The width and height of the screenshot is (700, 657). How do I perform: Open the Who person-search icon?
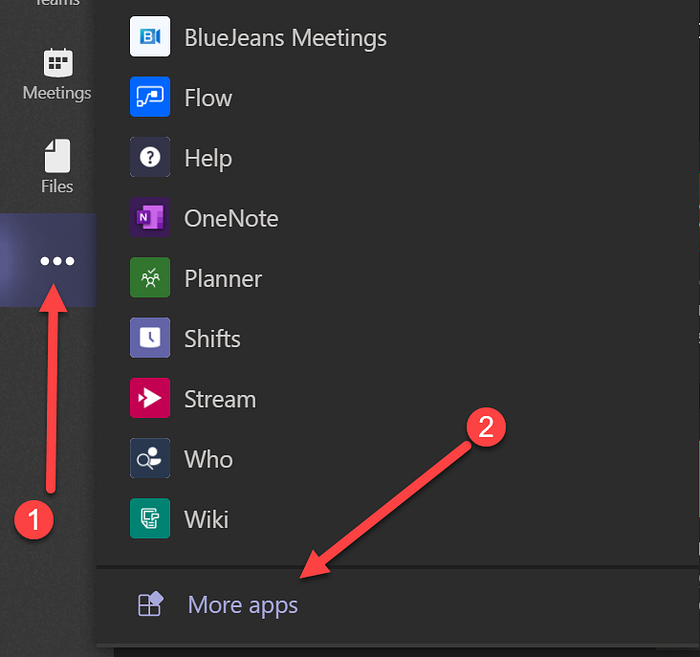pyautogui.click(x=150, y=458)
